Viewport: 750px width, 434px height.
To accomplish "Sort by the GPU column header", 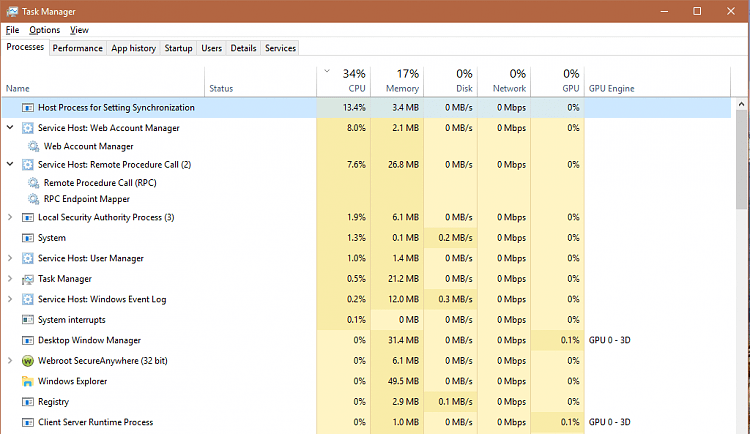I will [x=558, y=81].
